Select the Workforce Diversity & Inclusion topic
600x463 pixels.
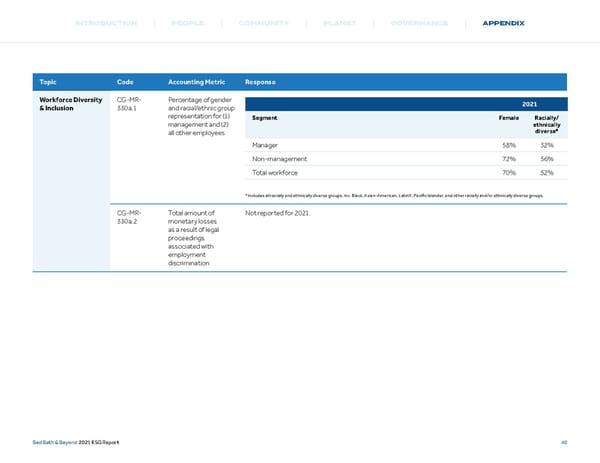(x=70, y=105)
